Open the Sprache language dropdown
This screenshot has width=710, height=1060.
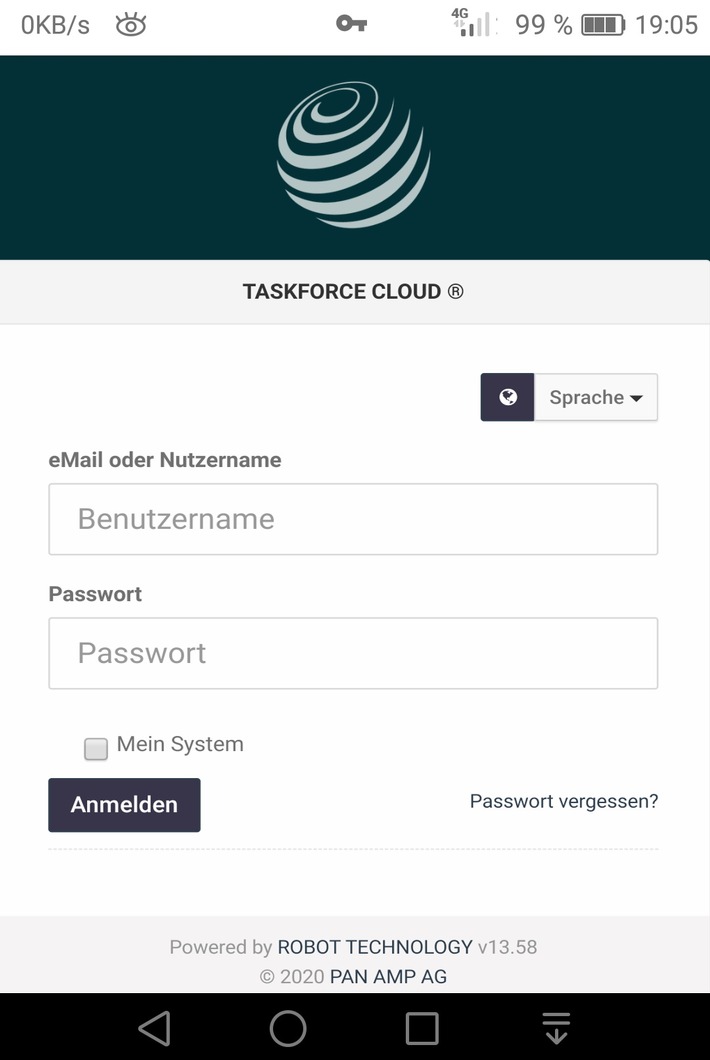tap(596, 397)
